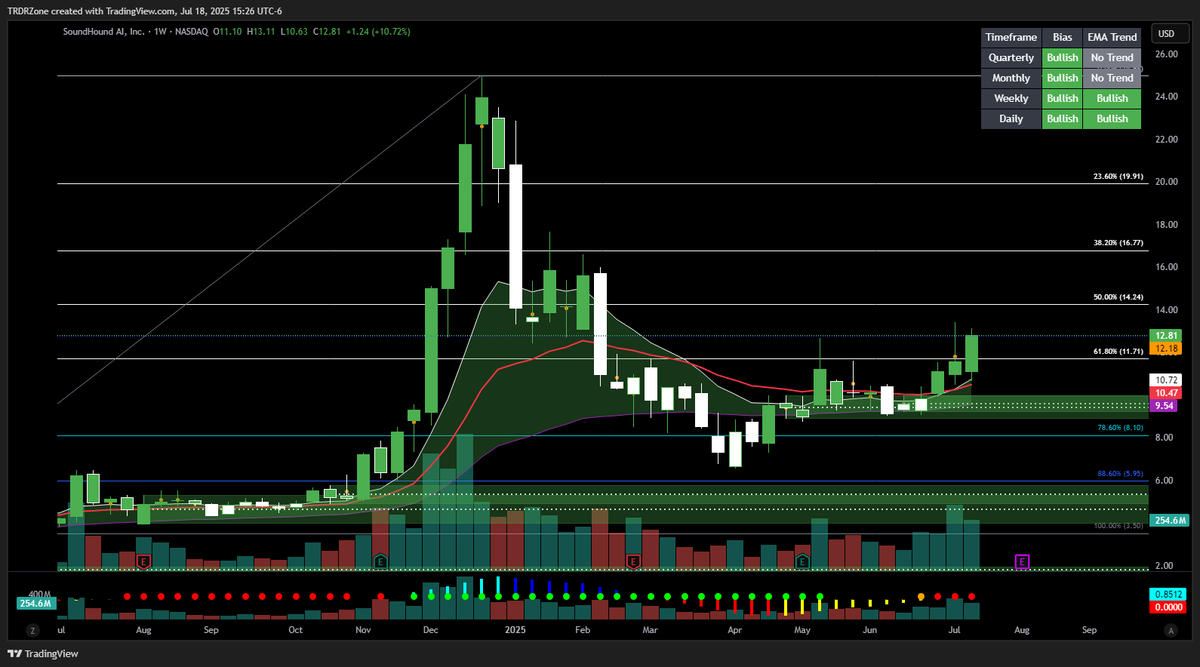Click the 12.81 current price label
This screenshot has width=1200, height=667.
(1167, 336)
